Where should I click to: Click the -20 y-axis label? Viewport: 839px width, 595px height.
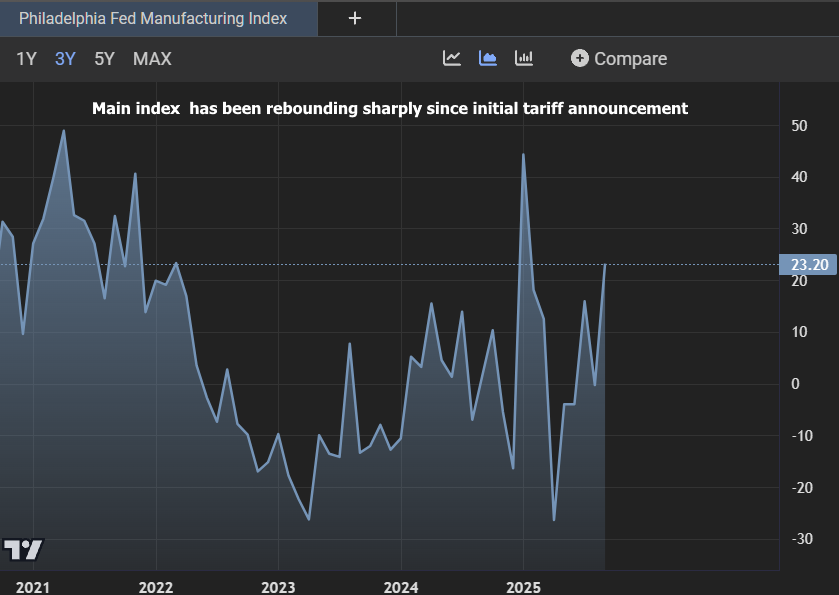802,487
